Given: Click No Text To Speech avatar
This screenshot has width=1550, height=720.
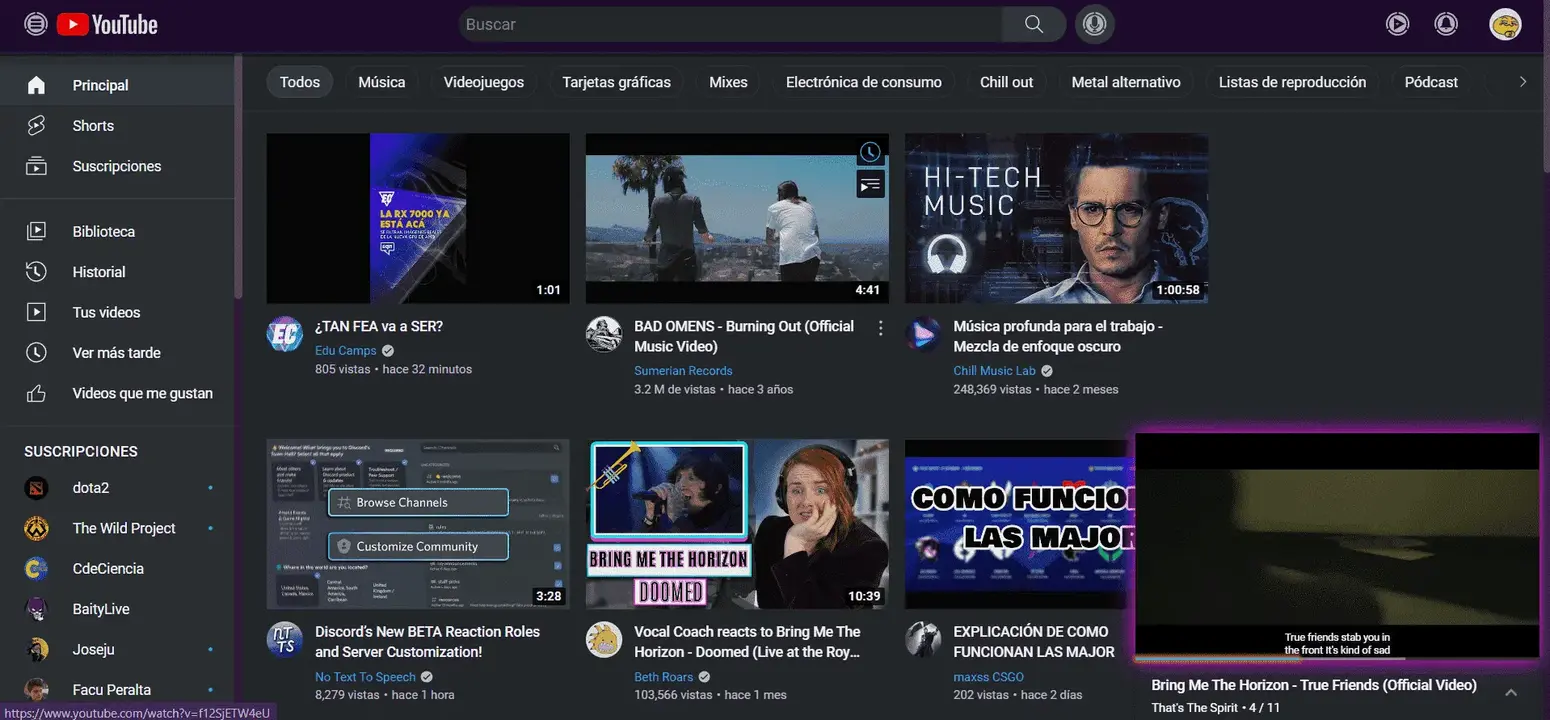Looking at the screenshot, I should [285, 640].
